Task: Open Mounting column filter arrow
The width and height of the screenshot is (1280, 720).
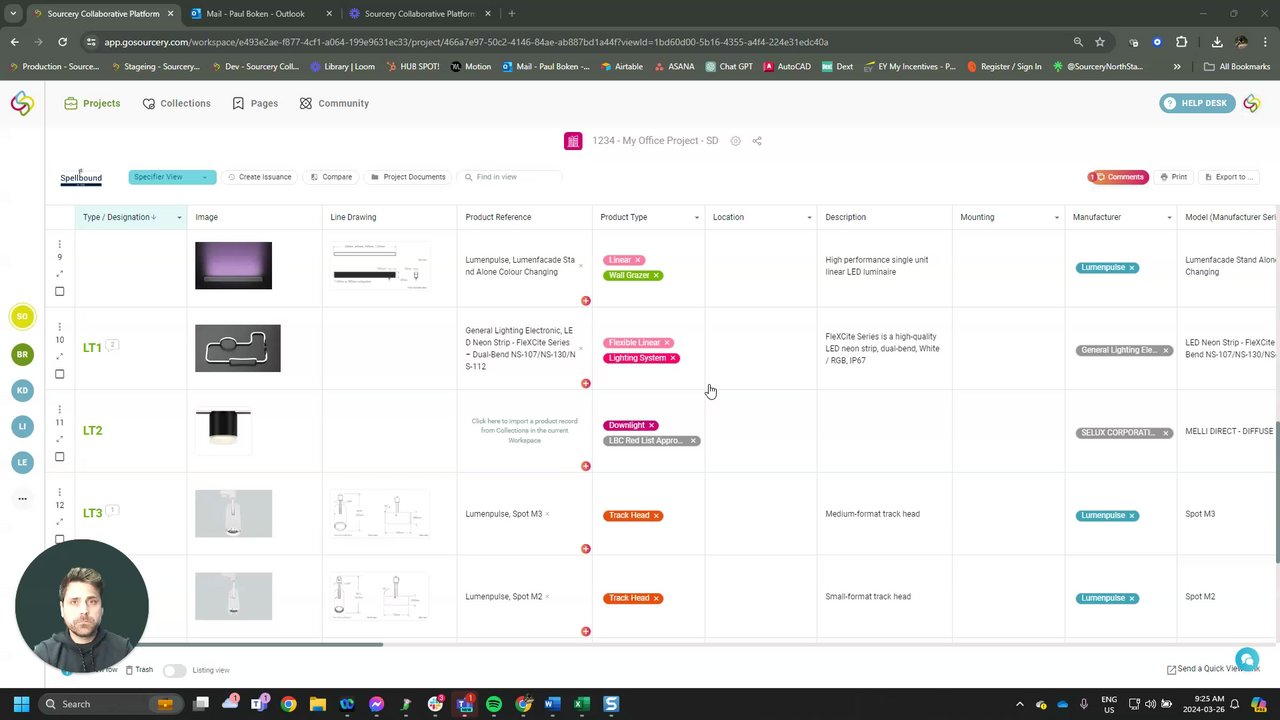Action: coord(1057,217)
